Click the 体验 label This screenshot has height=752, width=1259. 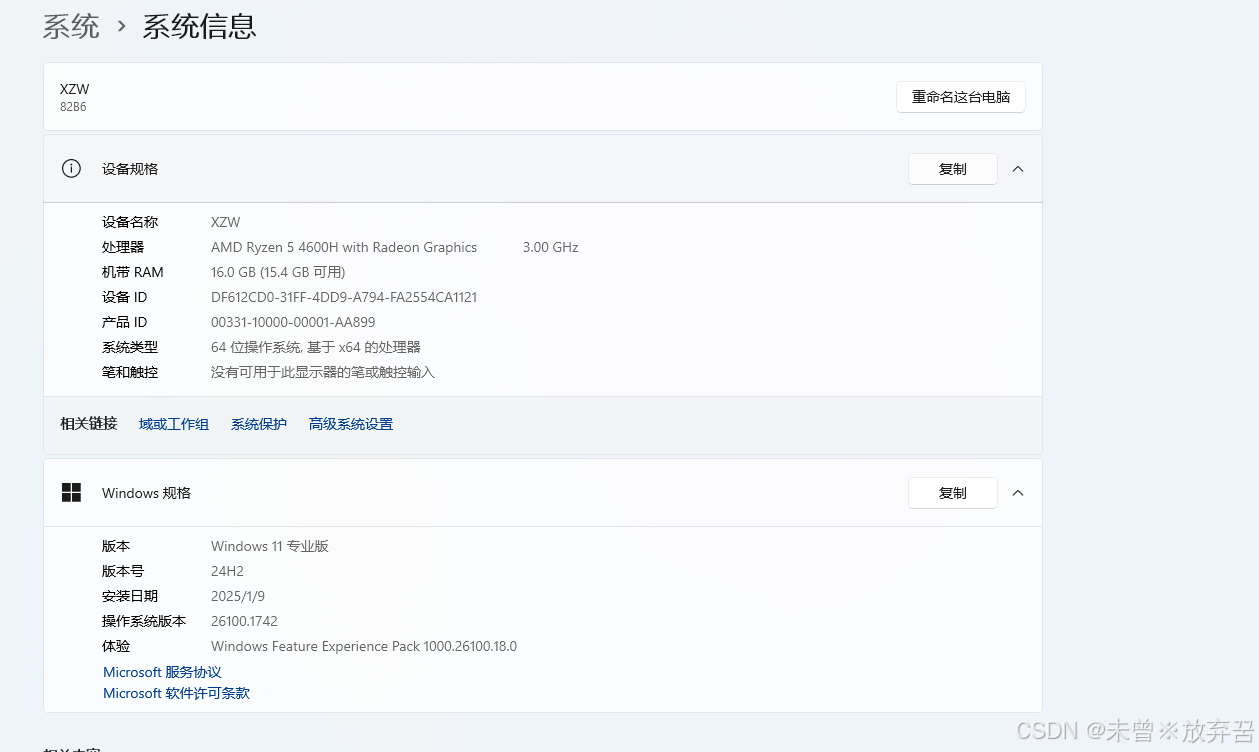[116, 646]
